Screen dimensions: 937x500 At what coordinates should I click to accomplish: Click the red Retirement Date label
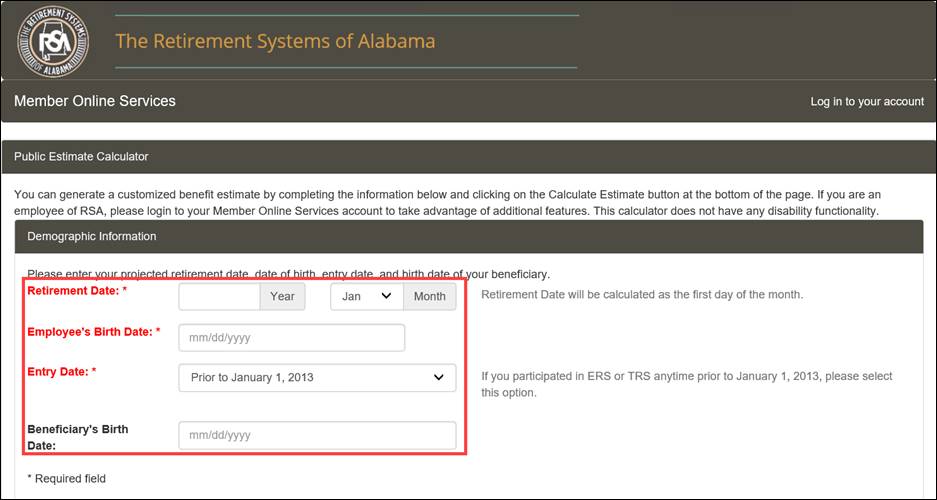[x=77, y=291]
